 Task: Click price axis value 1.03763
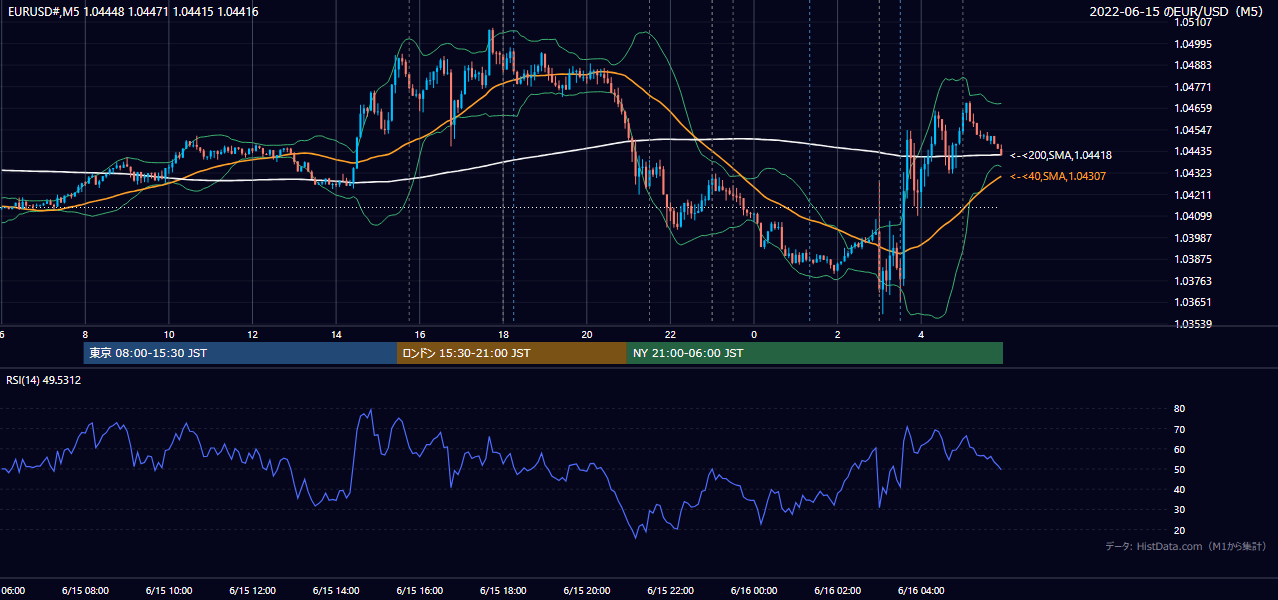point(1194,281)
